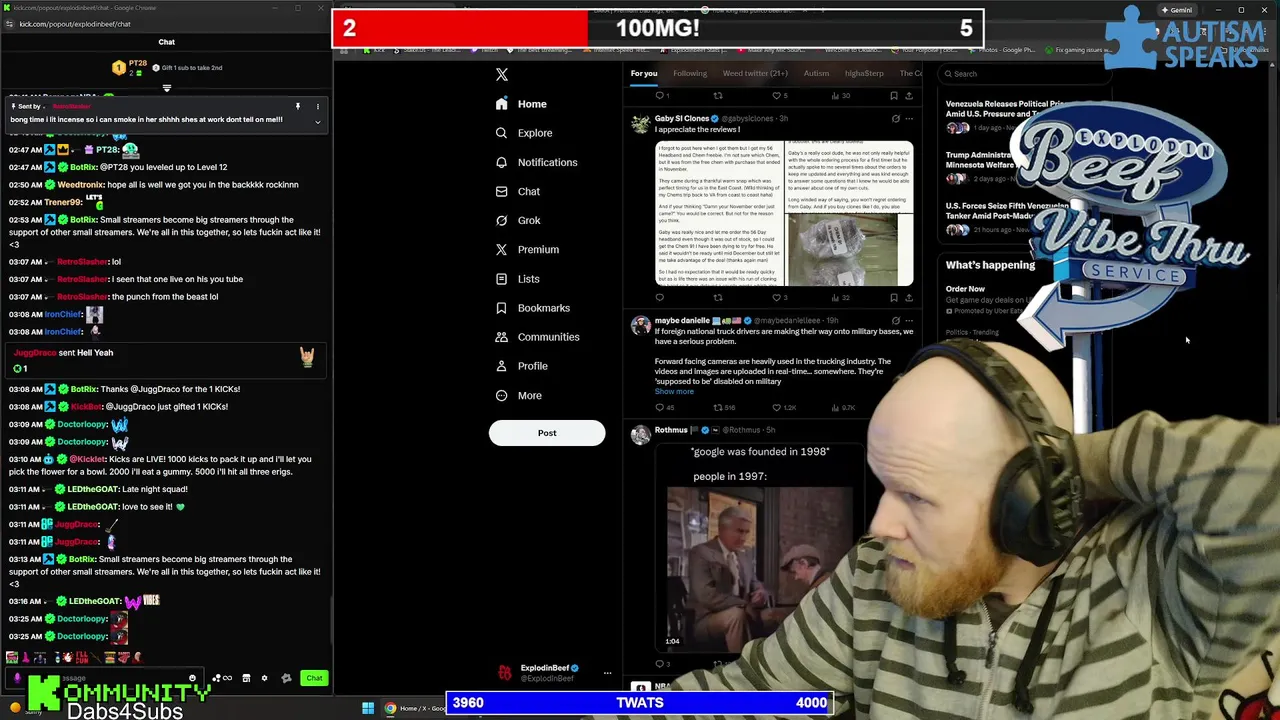
Task: Click PT28 leaderboard top gifter
Action: click(x=130, y=68)
